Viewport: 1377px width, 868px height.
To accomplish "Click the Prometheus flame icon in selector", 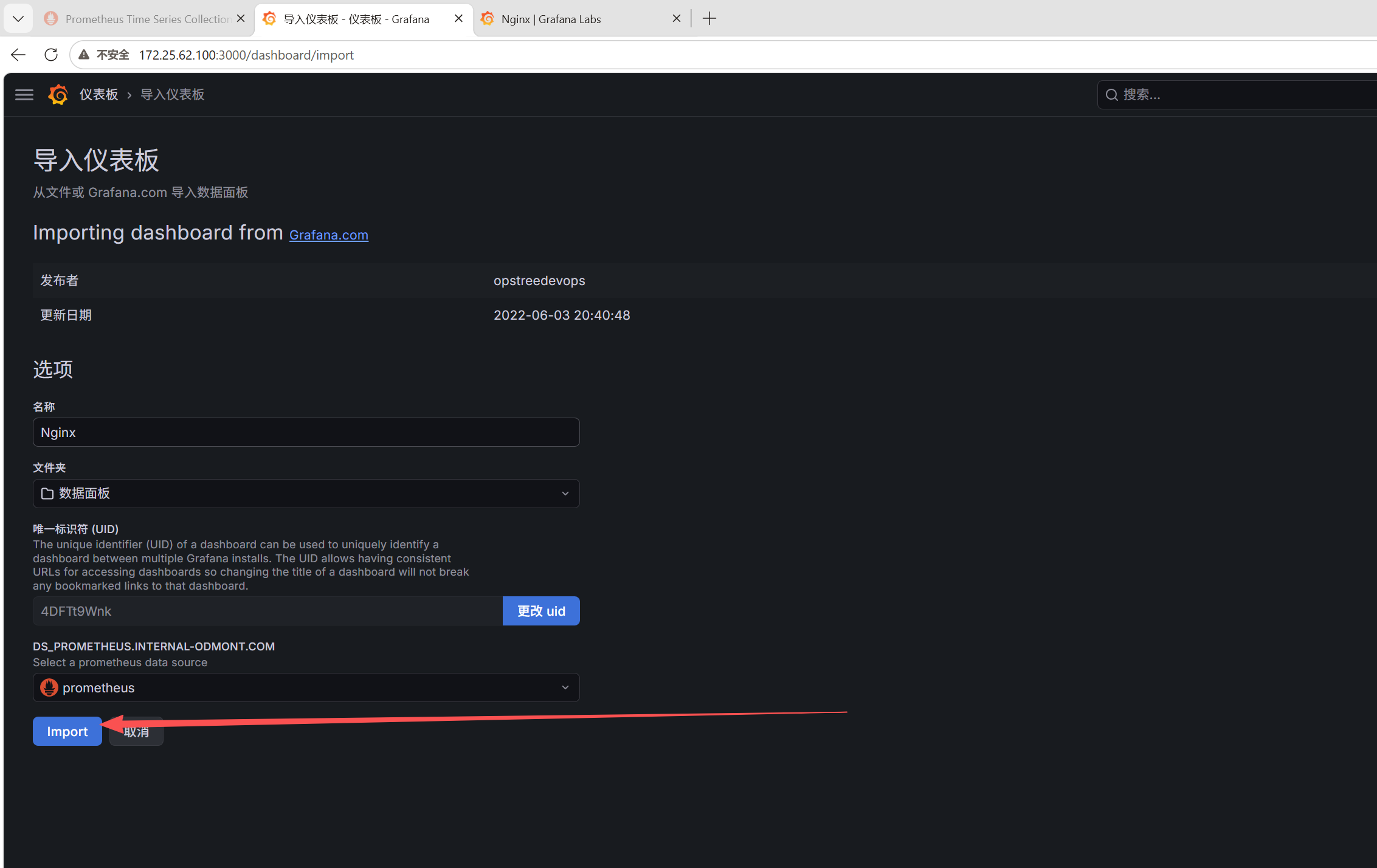I will click(49, 687).
